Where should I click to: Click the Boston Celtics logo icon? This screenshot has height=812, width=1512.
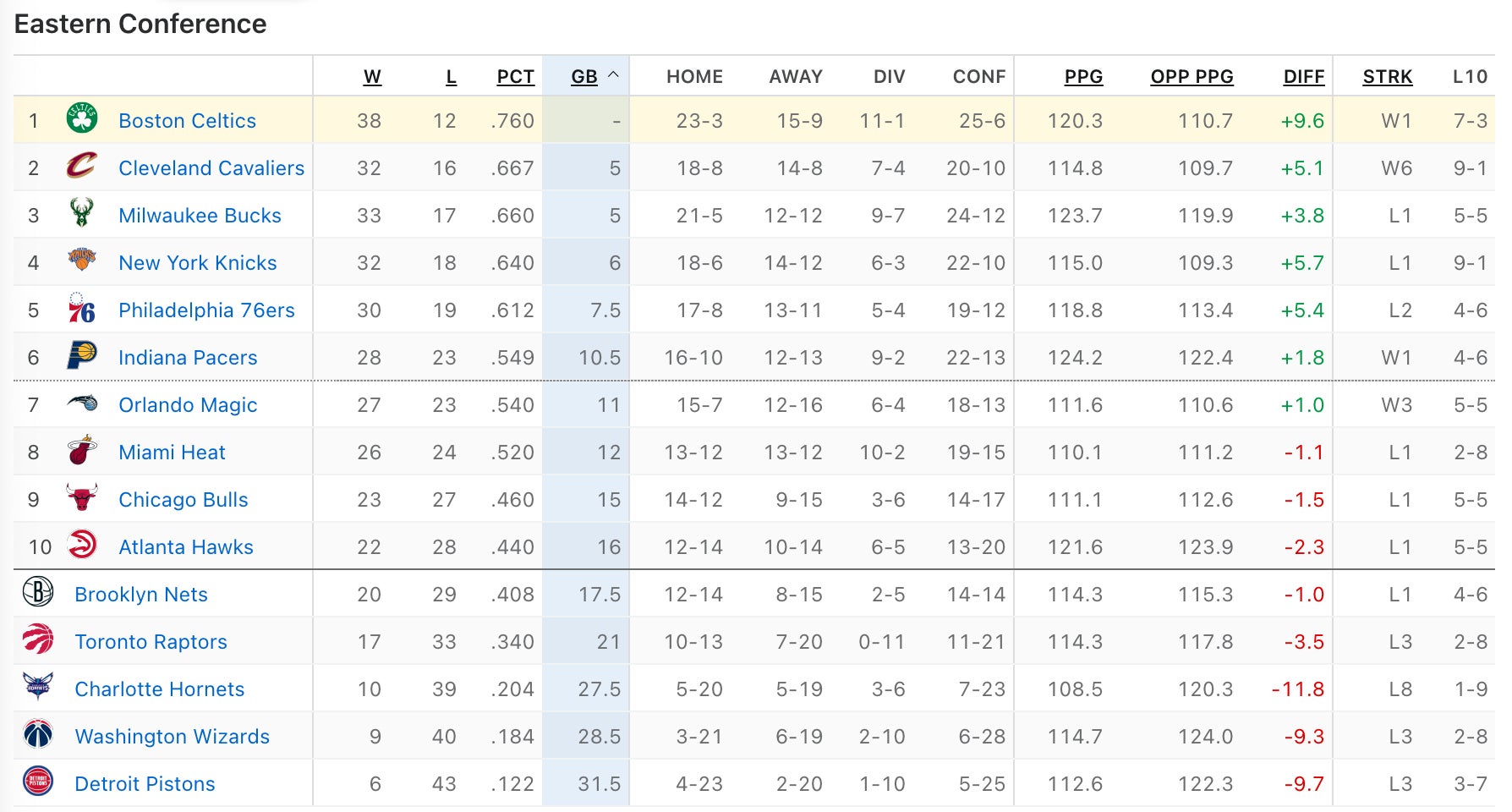click(x=82, y=118)
